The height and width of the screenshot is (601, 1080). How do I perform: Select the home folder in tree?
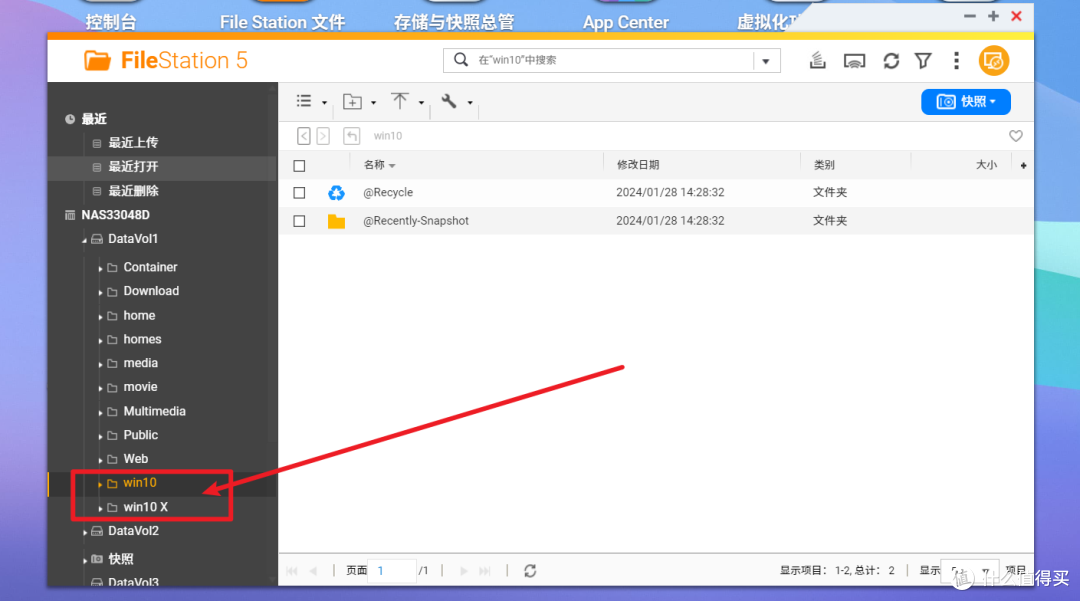[139, 315]
